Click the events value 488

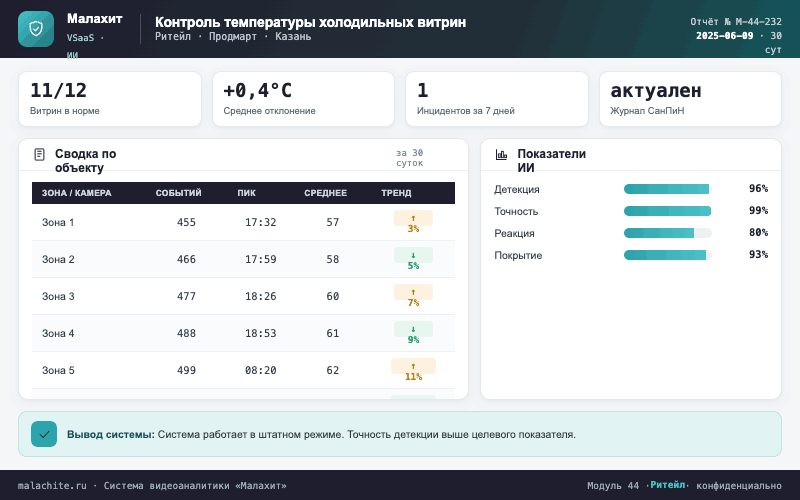(x=186, y=333)
